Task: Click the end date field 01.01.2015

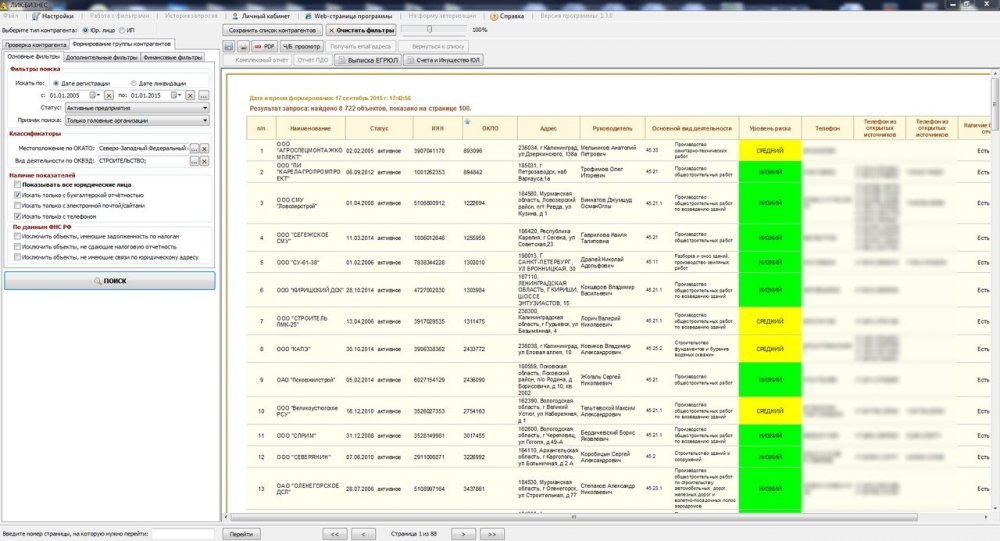Action: tap(150, 95)
